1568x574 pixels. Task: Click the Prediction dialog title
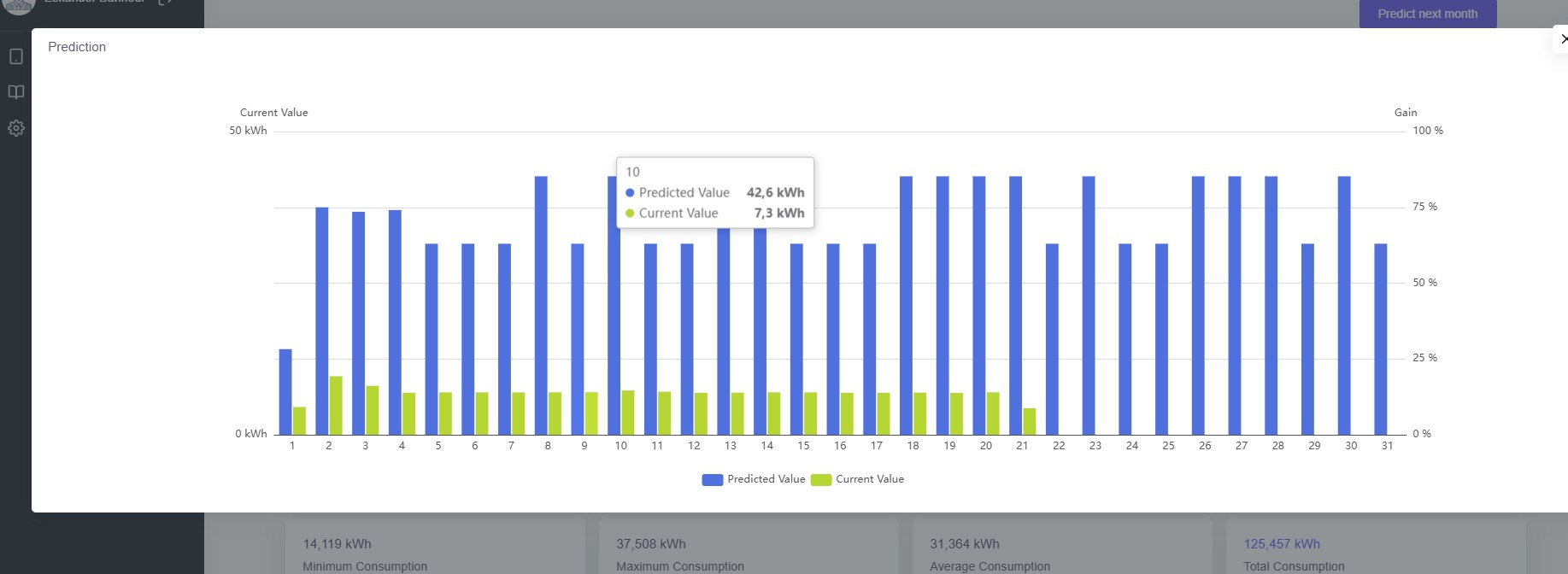tap(77, 47)
